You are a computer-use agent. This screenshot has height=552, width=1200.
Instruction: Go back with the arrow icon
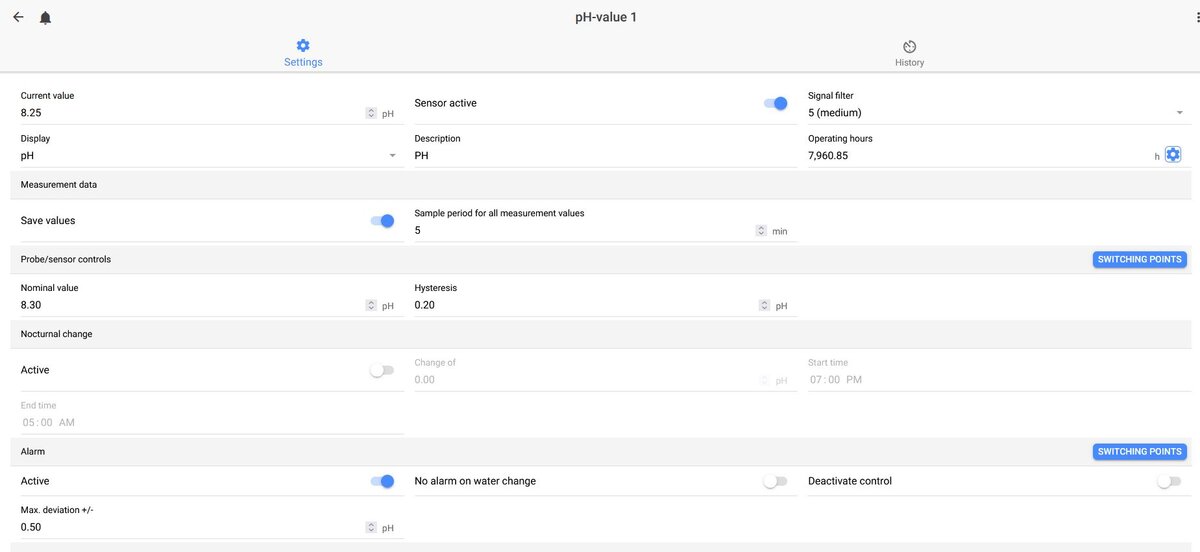(18, 17)
